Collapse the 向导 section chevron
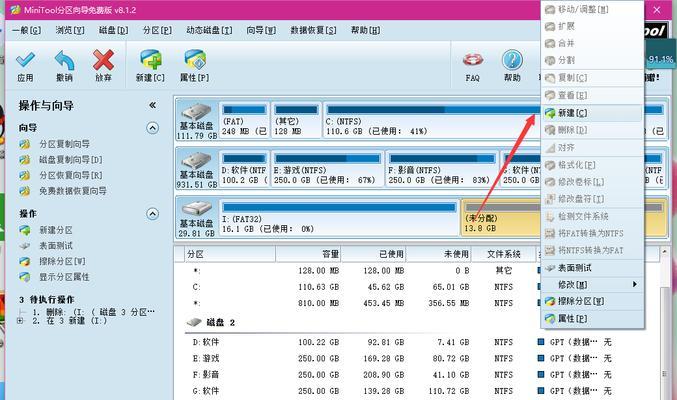Image resolution: width=677 pixels, height=400 pixels. [152, 128]
